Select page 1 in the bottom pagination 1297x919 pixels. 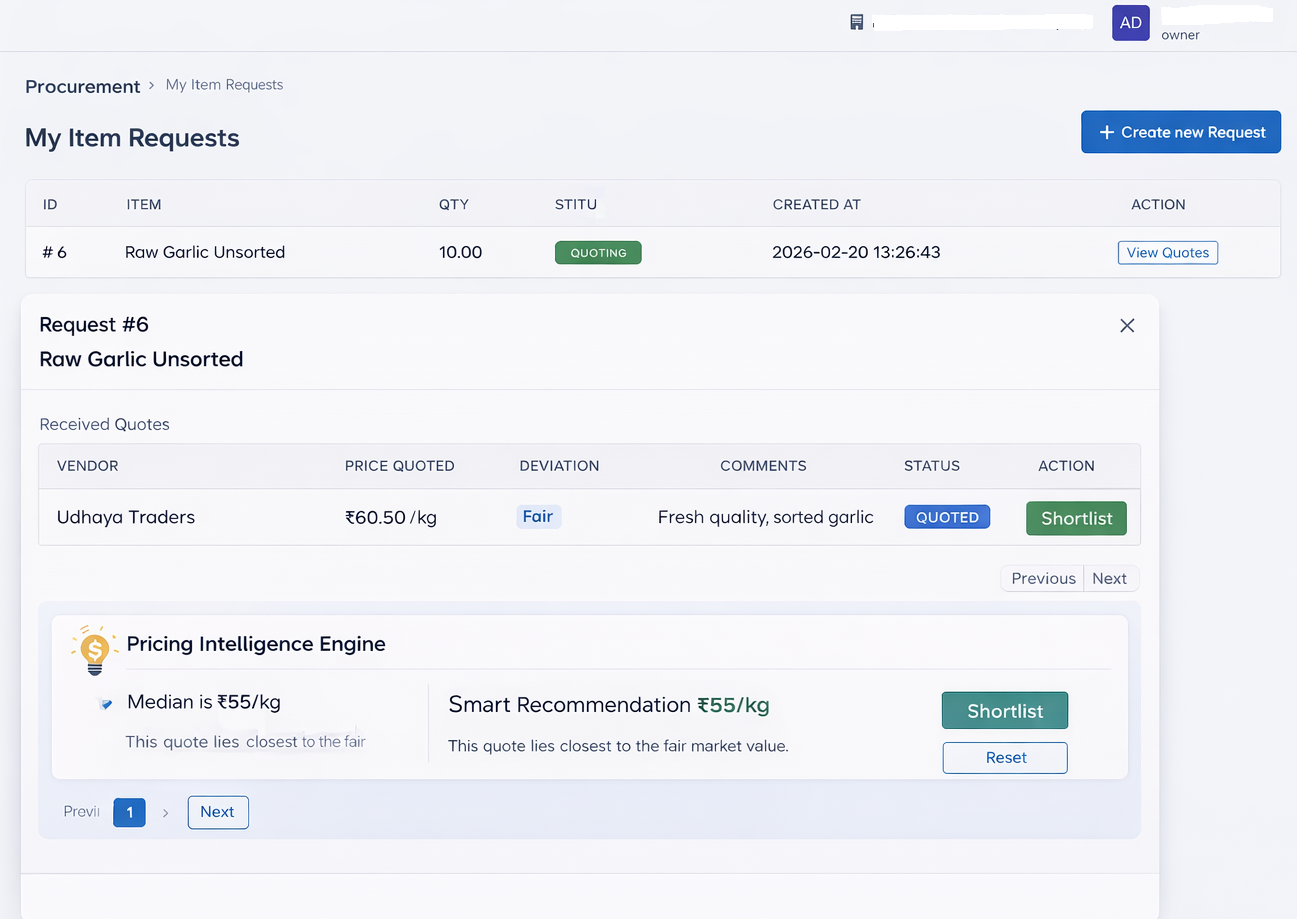(x=129, y=812)
